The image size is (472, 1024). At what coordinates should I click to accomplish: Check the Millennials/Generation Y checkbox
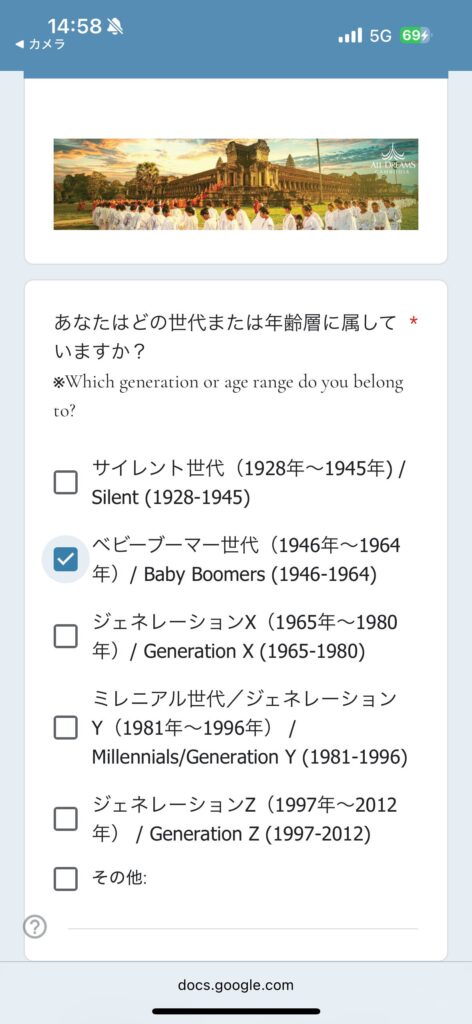65,728
